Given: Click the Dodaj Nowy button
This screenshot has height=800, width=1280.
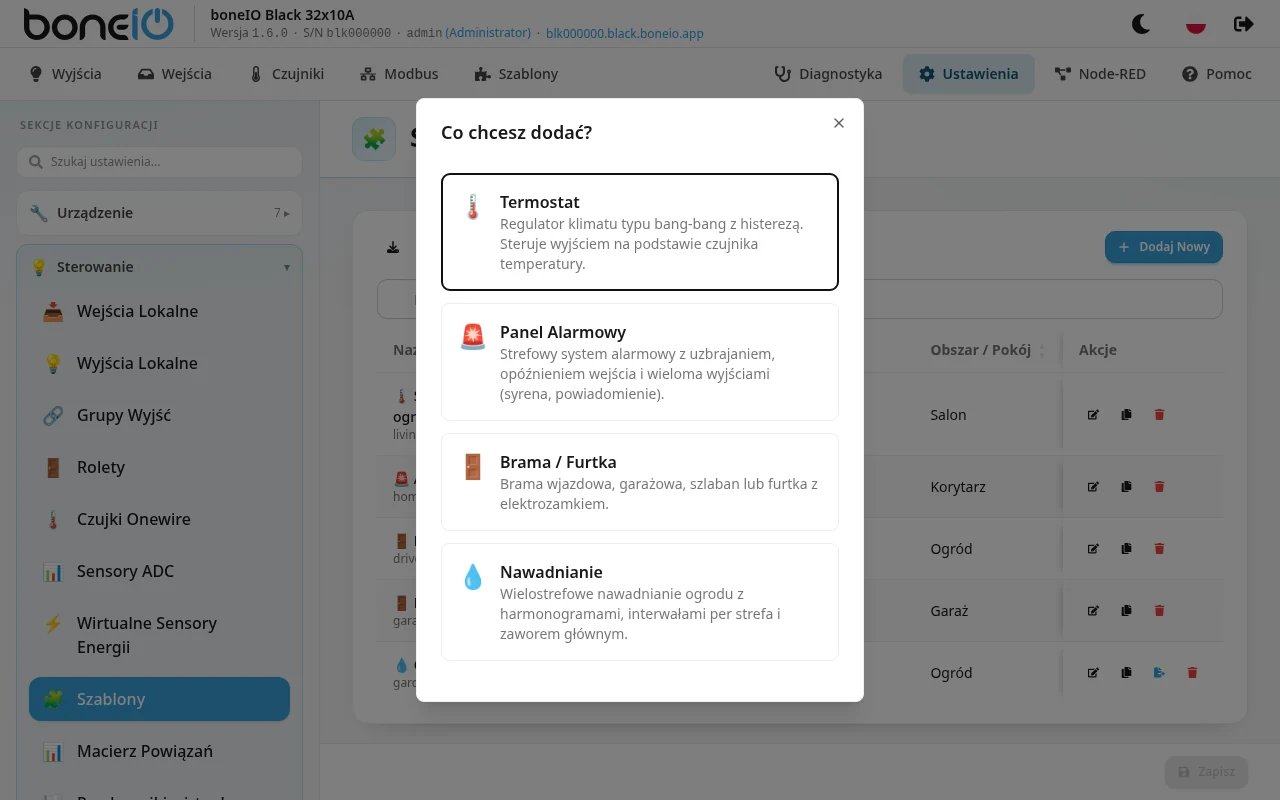Looking at the screenshot, I should pos(1164,247).
